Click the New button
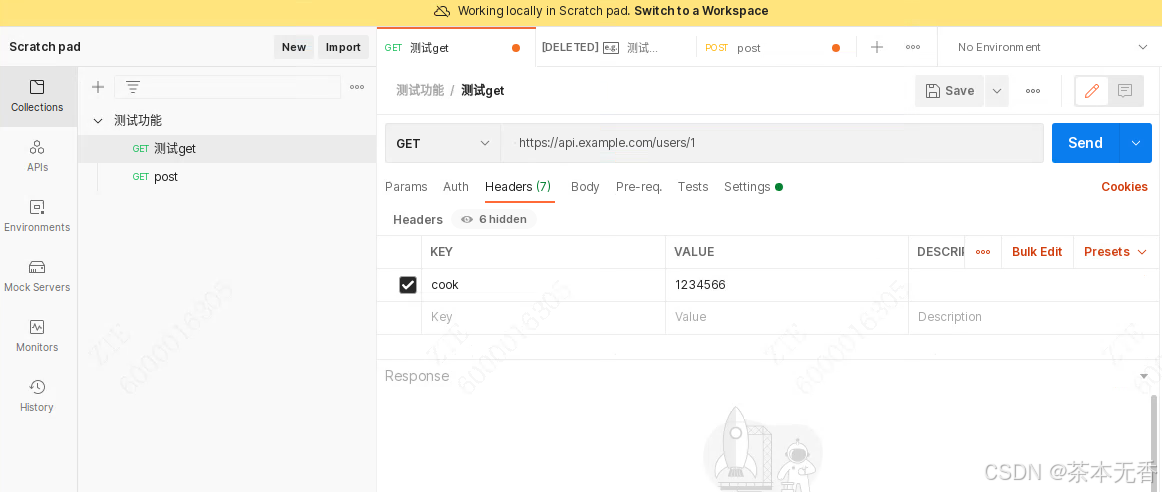Screen dimensions: 1162x492 (293, 47)
